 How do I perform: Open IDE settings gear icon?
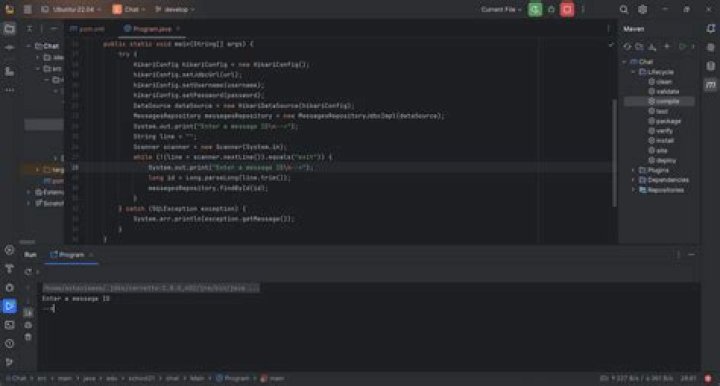pyautogui.click(x=642, y=9)
